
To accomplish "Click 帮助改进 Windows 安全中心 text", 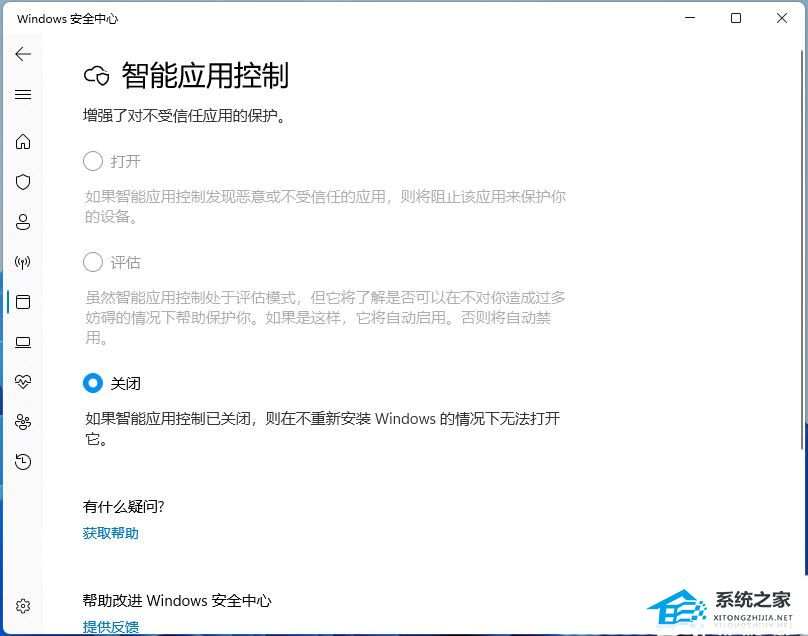I will pyautogui.click(x=177, y=600).
